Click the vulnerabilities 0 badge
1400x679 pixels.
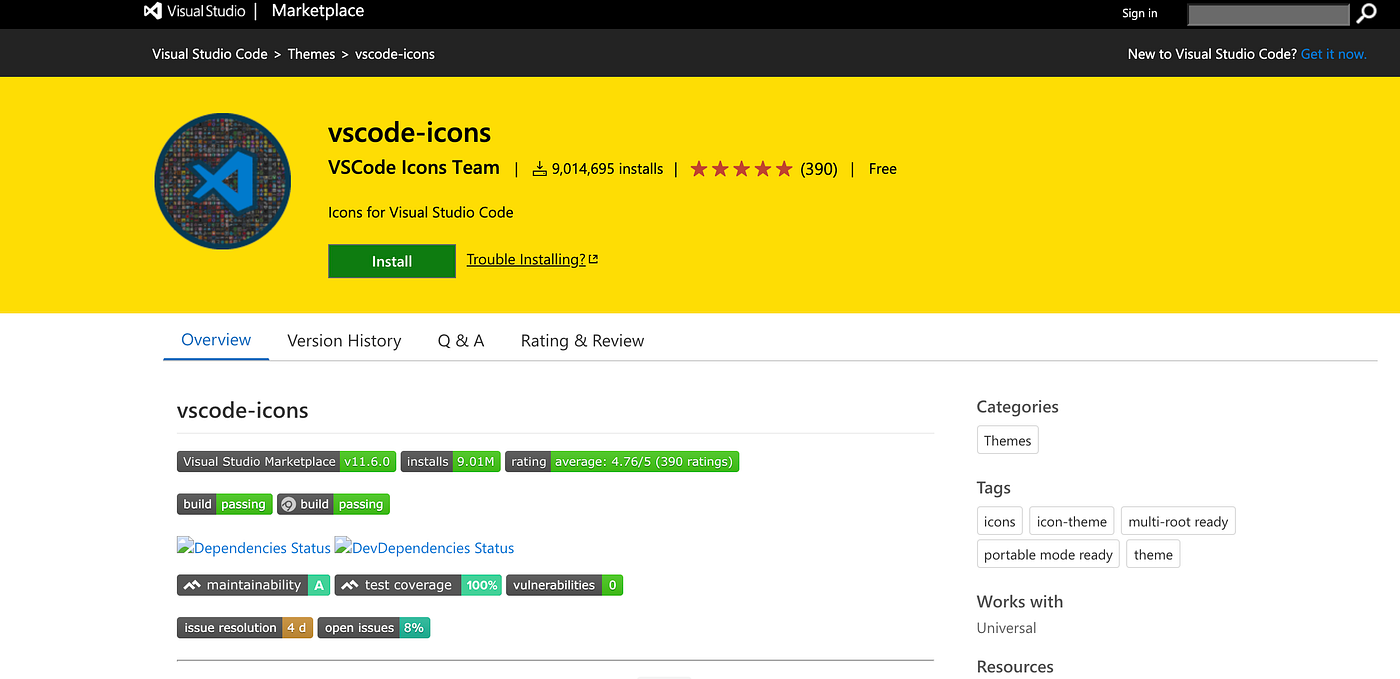564,584
